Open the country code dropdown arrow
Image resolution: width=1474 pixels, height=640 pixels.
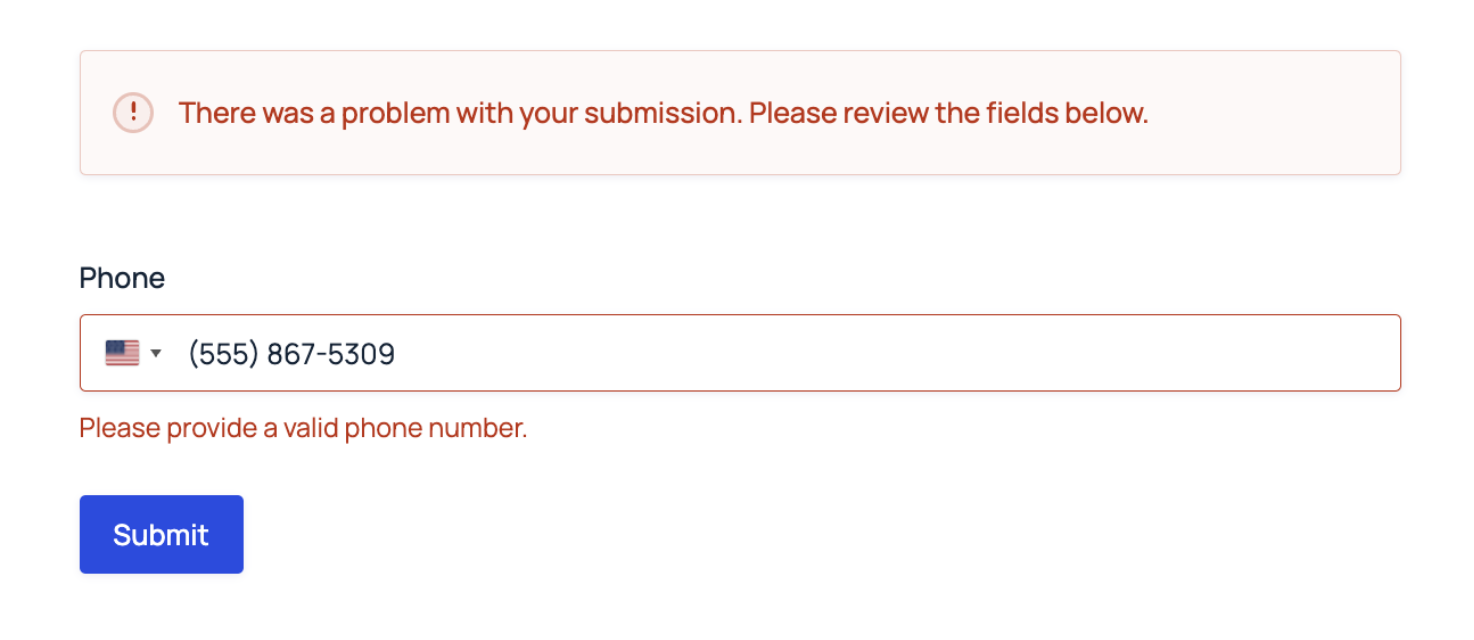tap(156, 353)
